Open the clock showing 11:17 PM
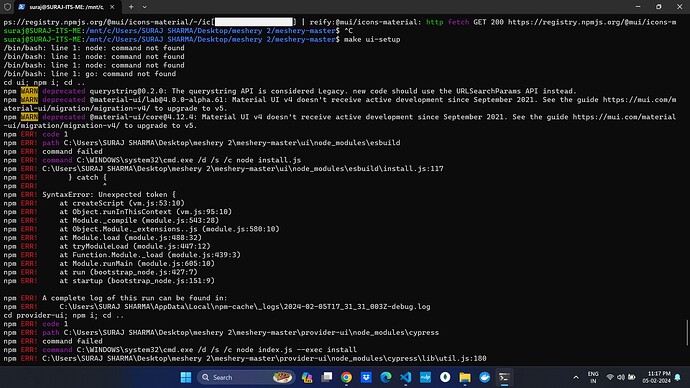690x388 pixels. [x=656, y=377]
